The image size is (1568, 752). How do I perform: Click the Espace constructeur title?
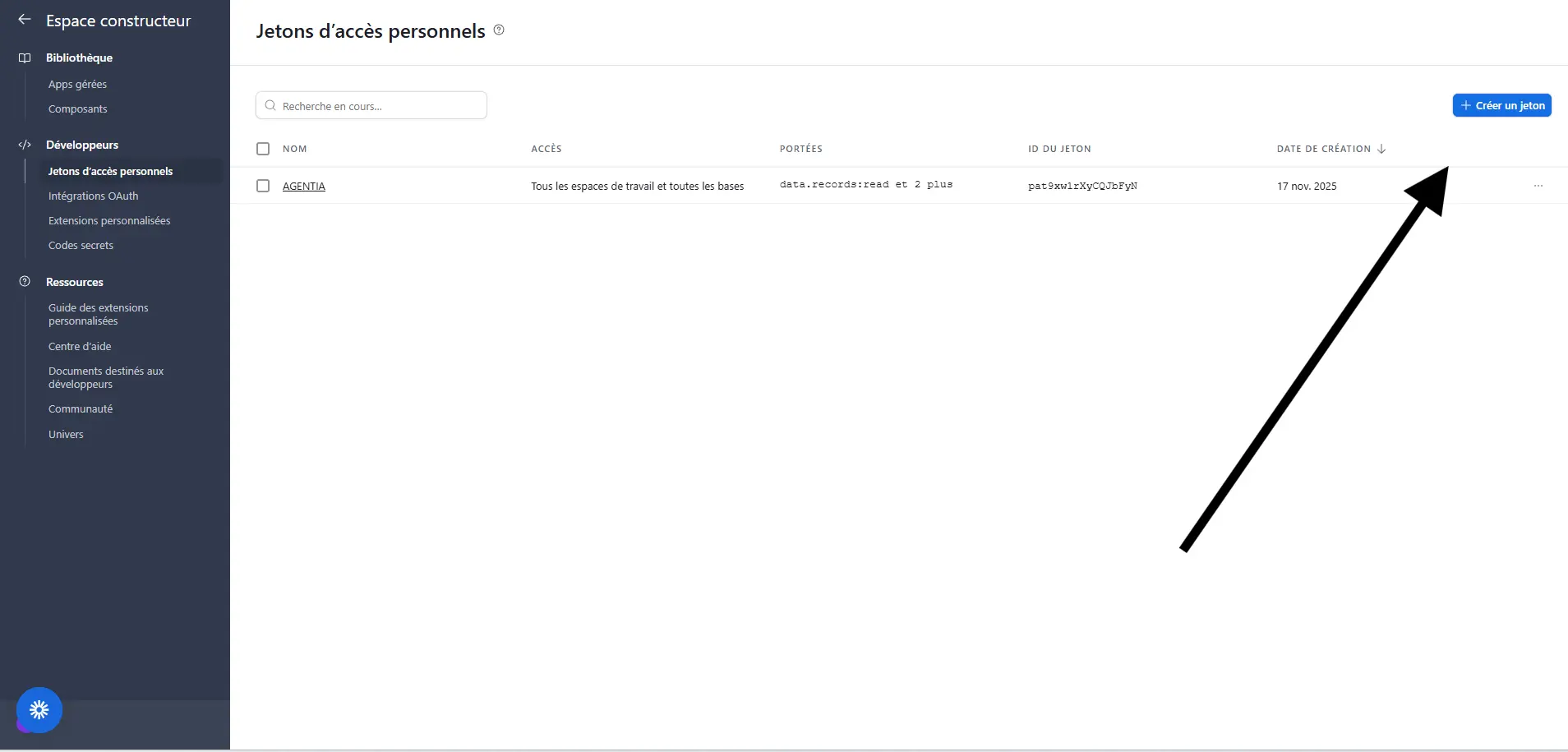(x=118, y=21)
